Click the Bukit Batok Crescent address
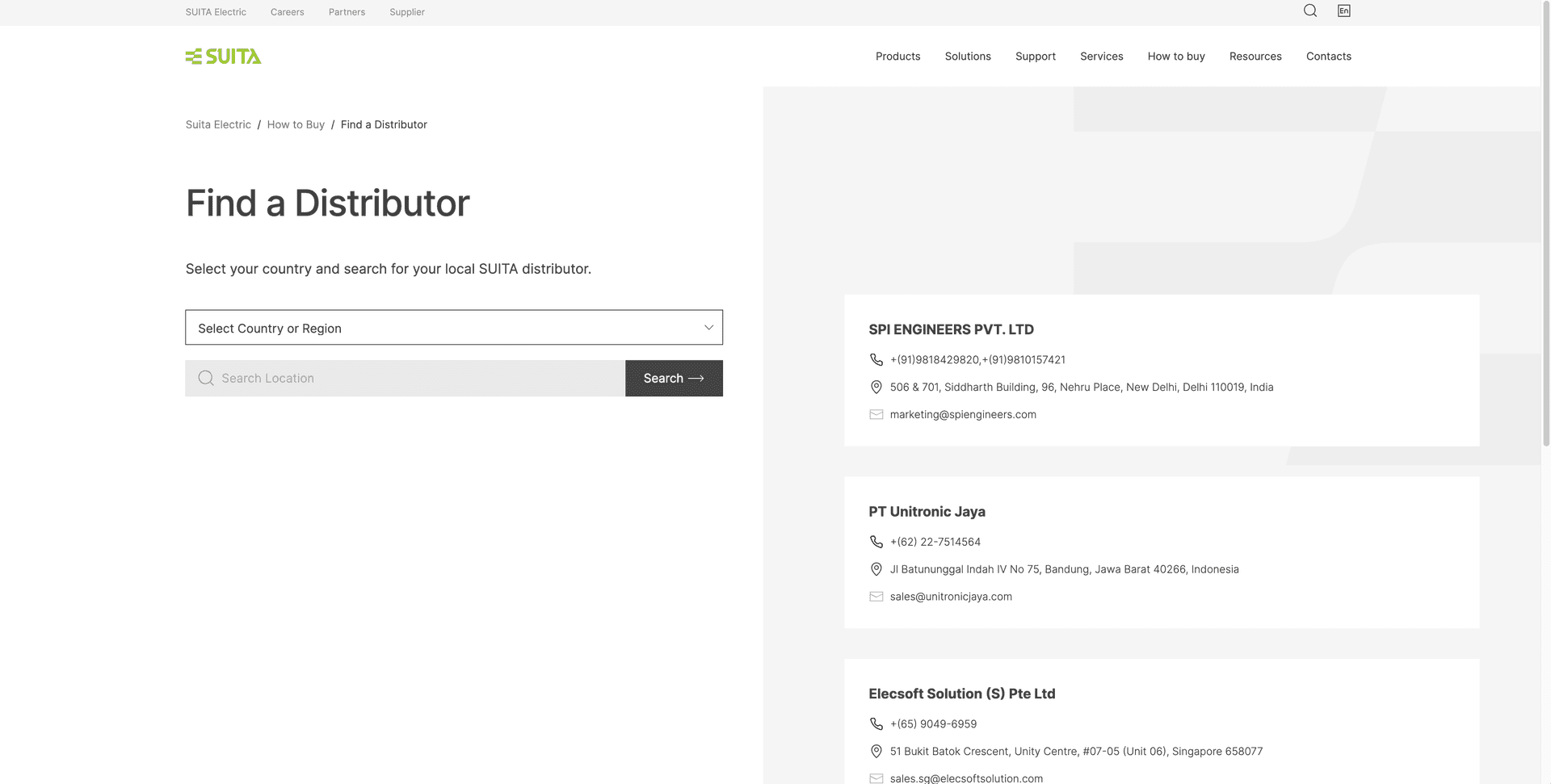The height and width of the screenshot is (784, 1551). (1076, 752)
